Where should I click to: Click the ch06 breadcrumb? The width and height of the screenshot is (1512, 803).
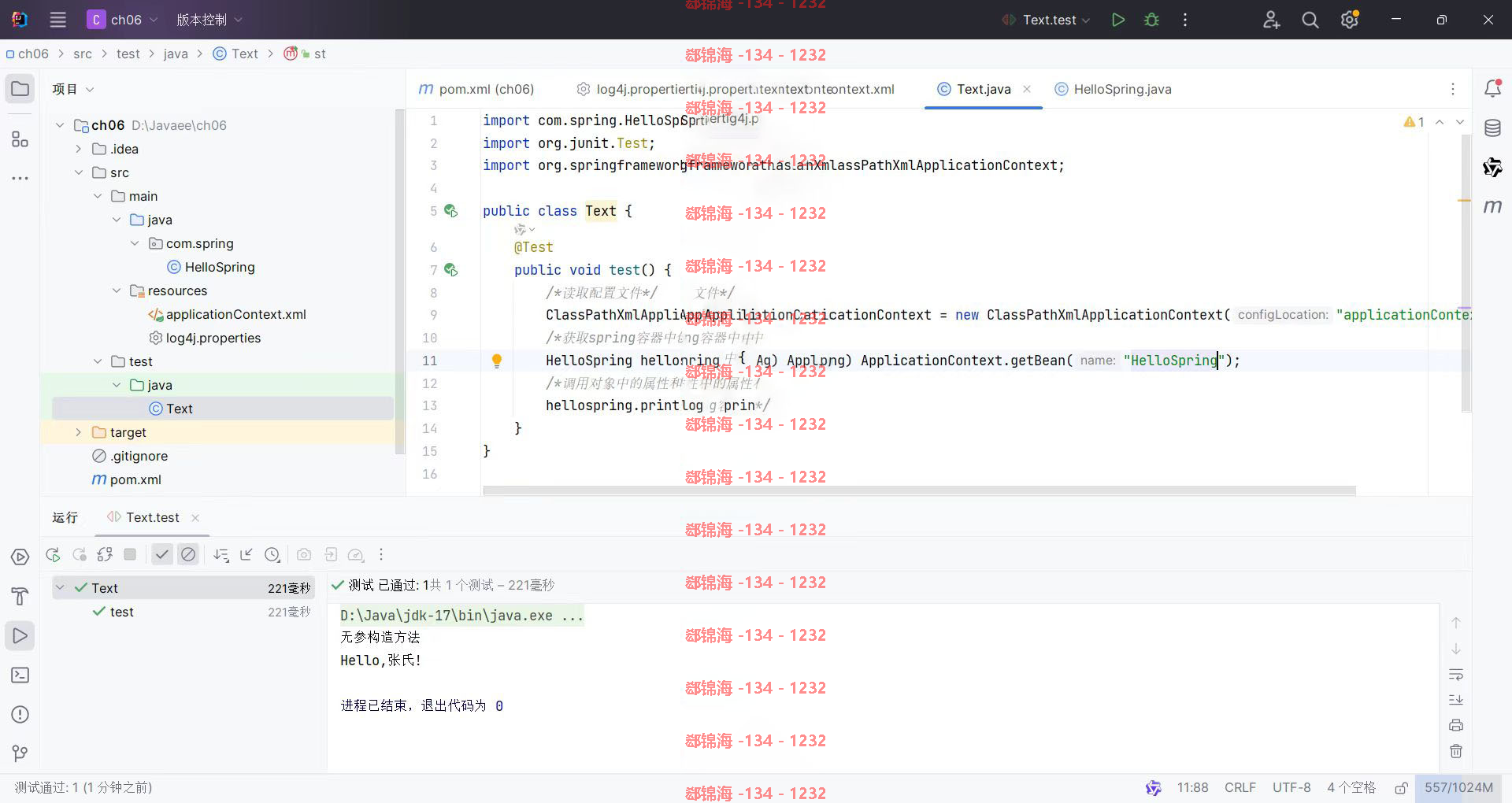[28, 54]
